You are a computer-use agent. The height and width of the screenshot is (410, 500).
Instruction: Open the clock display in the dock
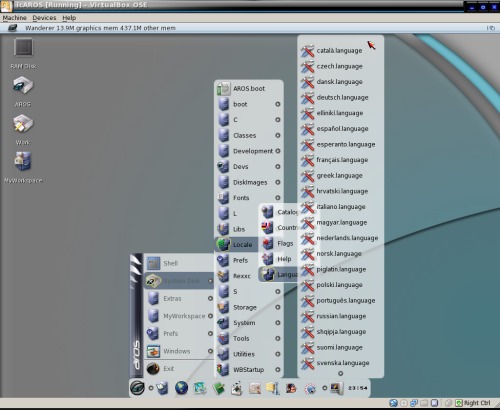[358, 388]
